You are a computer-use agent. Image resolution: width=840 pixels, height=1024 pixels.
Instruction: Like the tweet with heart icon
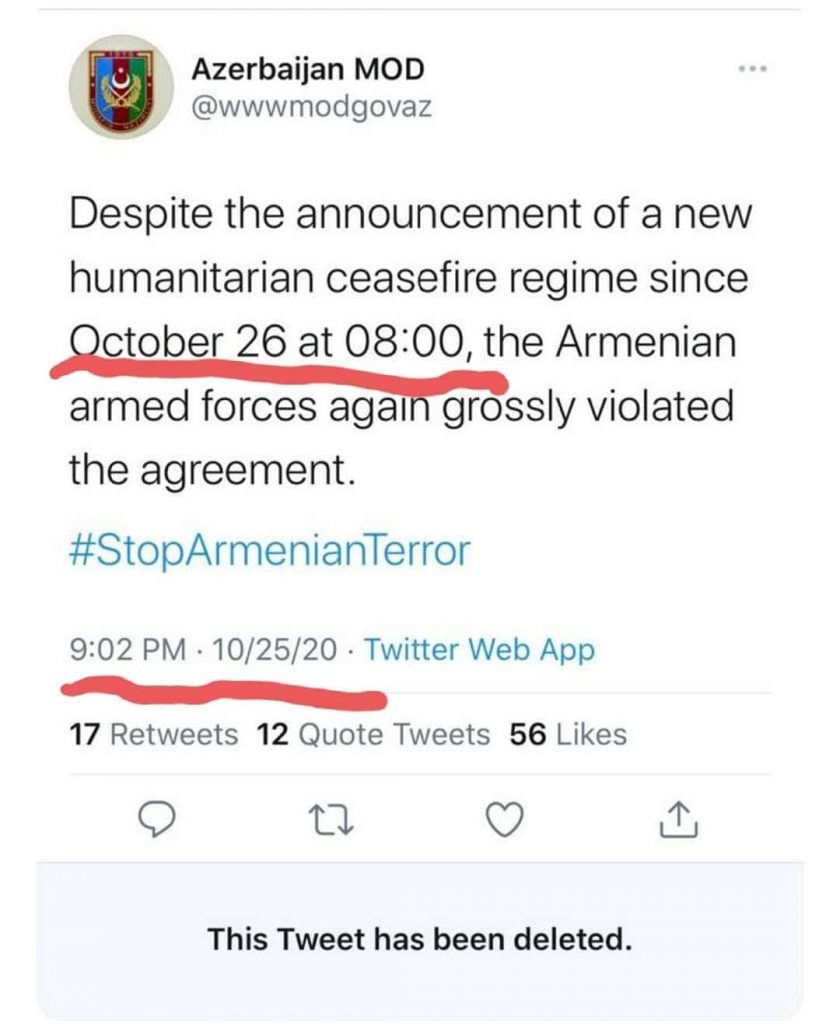506,820
